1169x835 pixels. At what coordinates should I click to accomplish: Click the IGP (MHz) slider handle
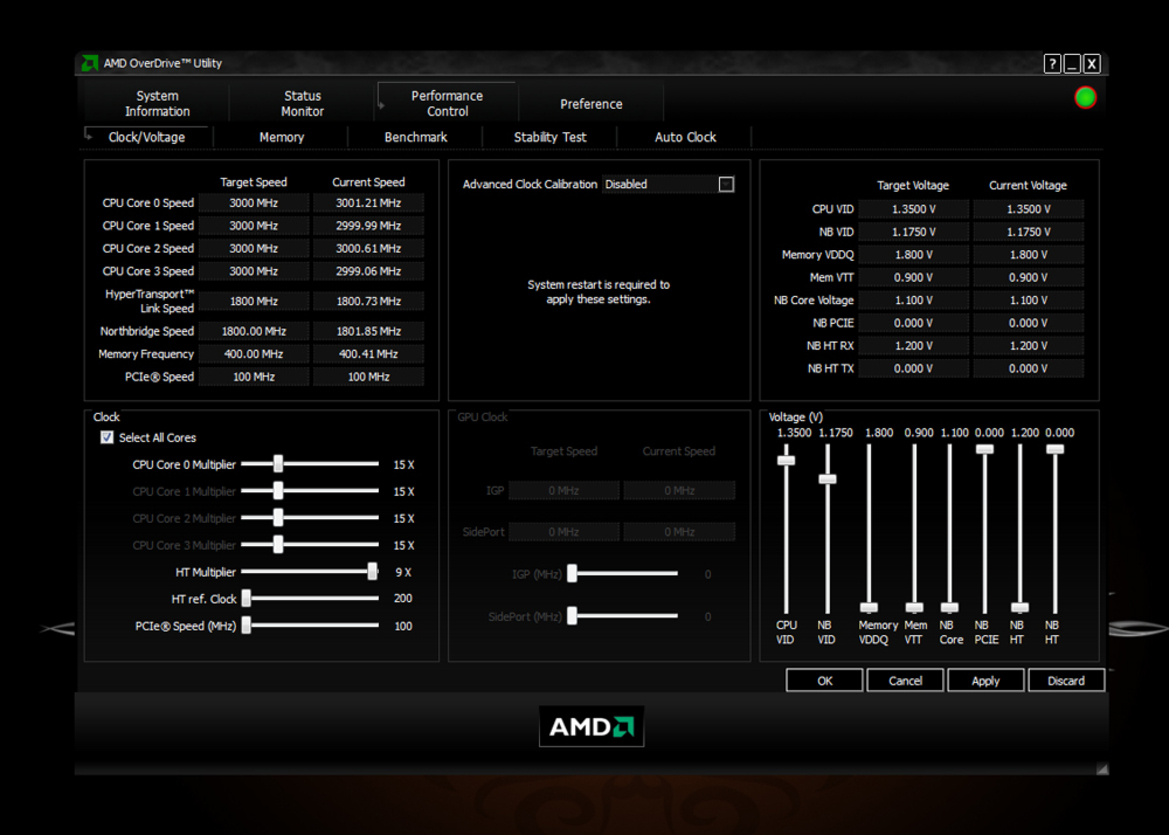coord(572,573)
